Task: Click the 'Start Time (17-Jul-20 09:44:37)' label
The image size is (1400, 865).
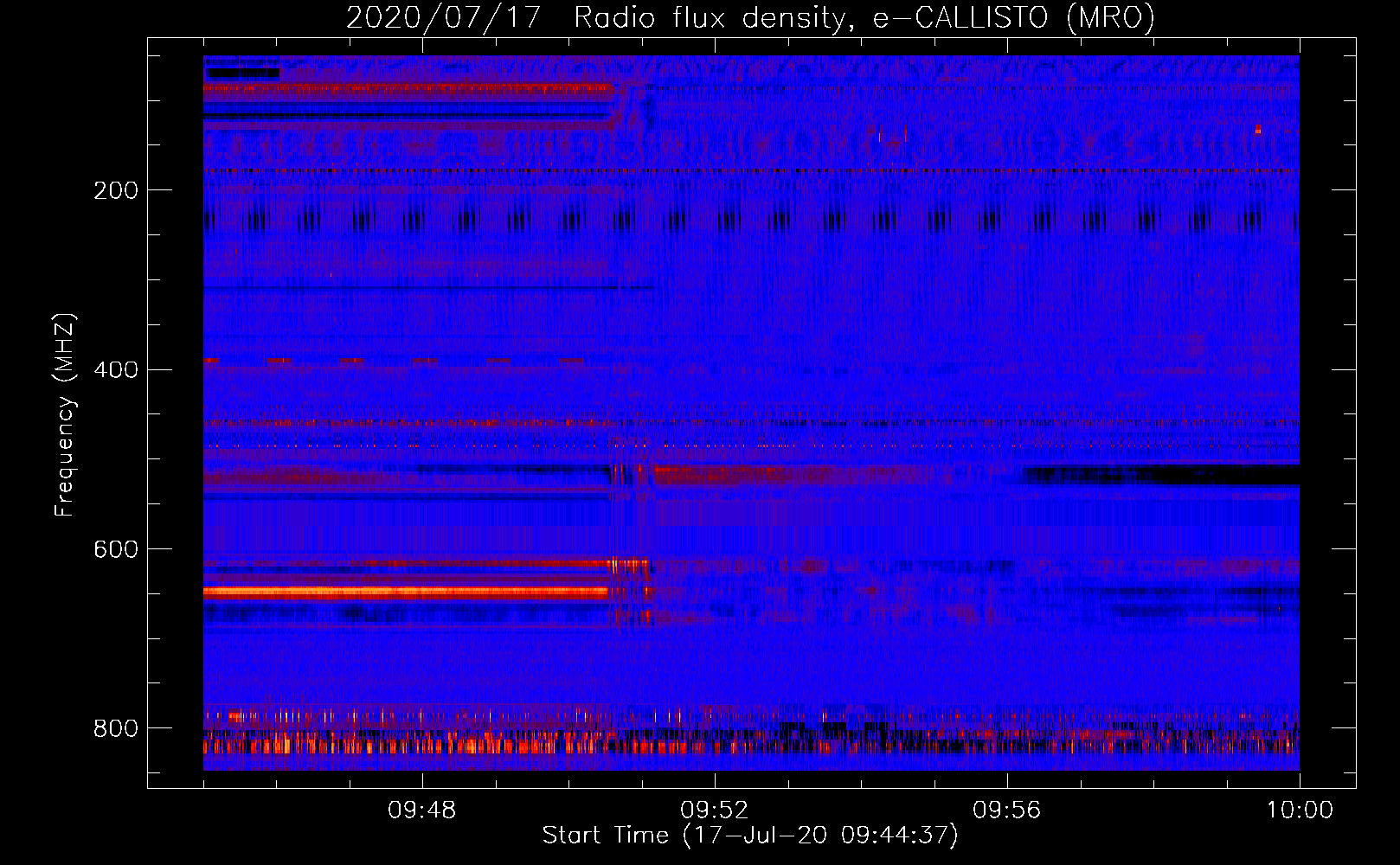Action: 750,836
